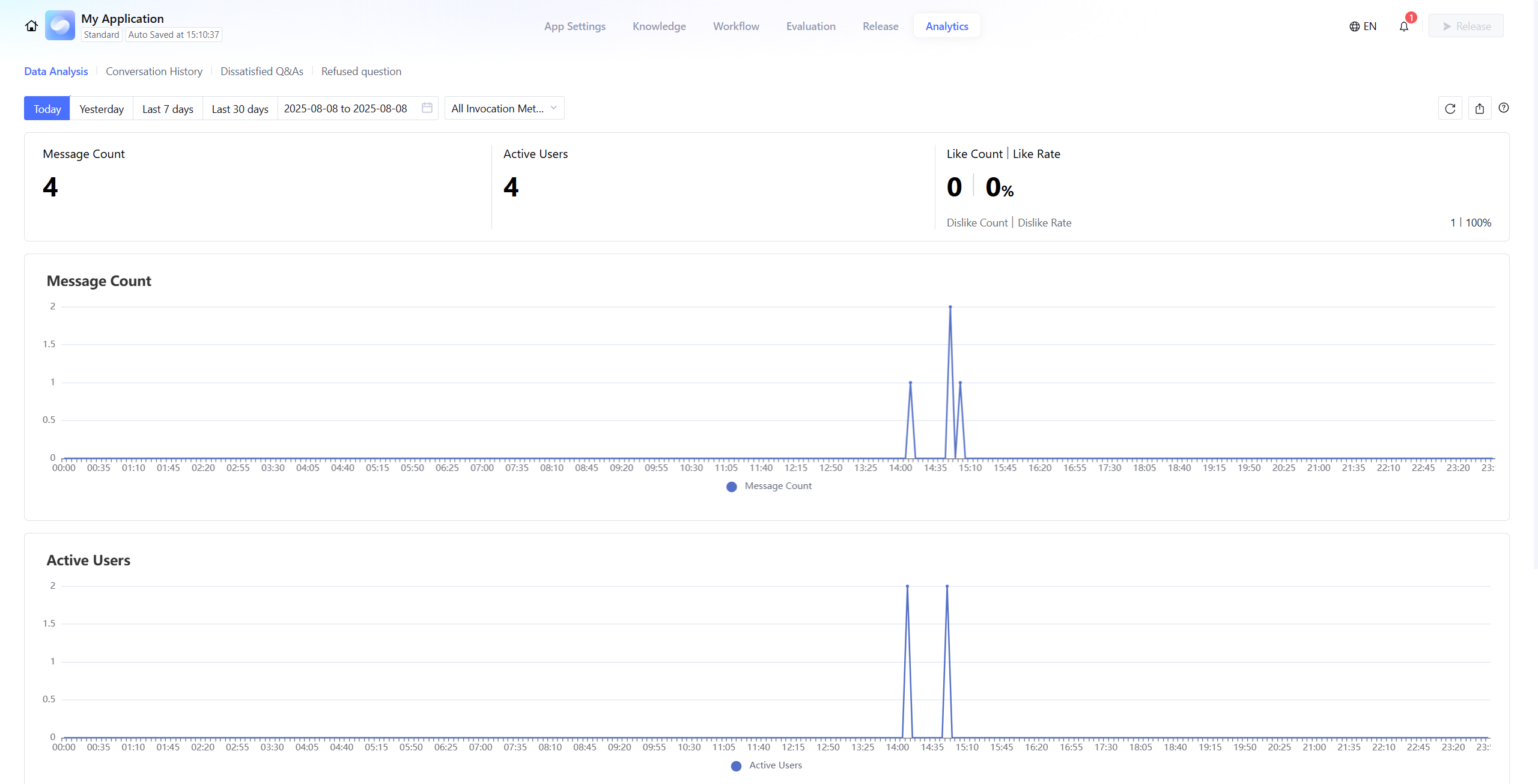Viewport: 1538px width, 784px height.
Task: Select the Yesterday time range
Action: click(102, 109)
